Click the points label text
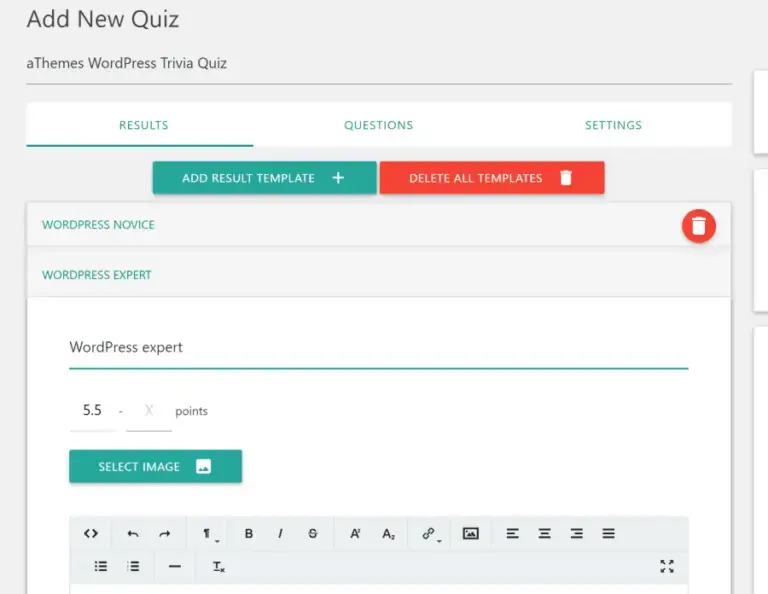 192,411
